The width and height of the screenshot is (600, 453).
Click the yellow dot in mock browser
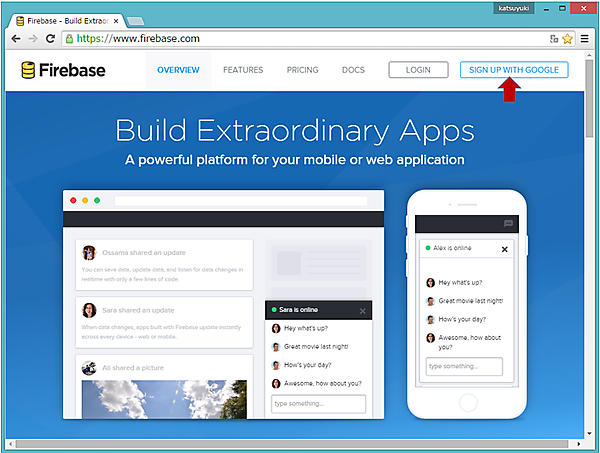(x=85, y=200)
